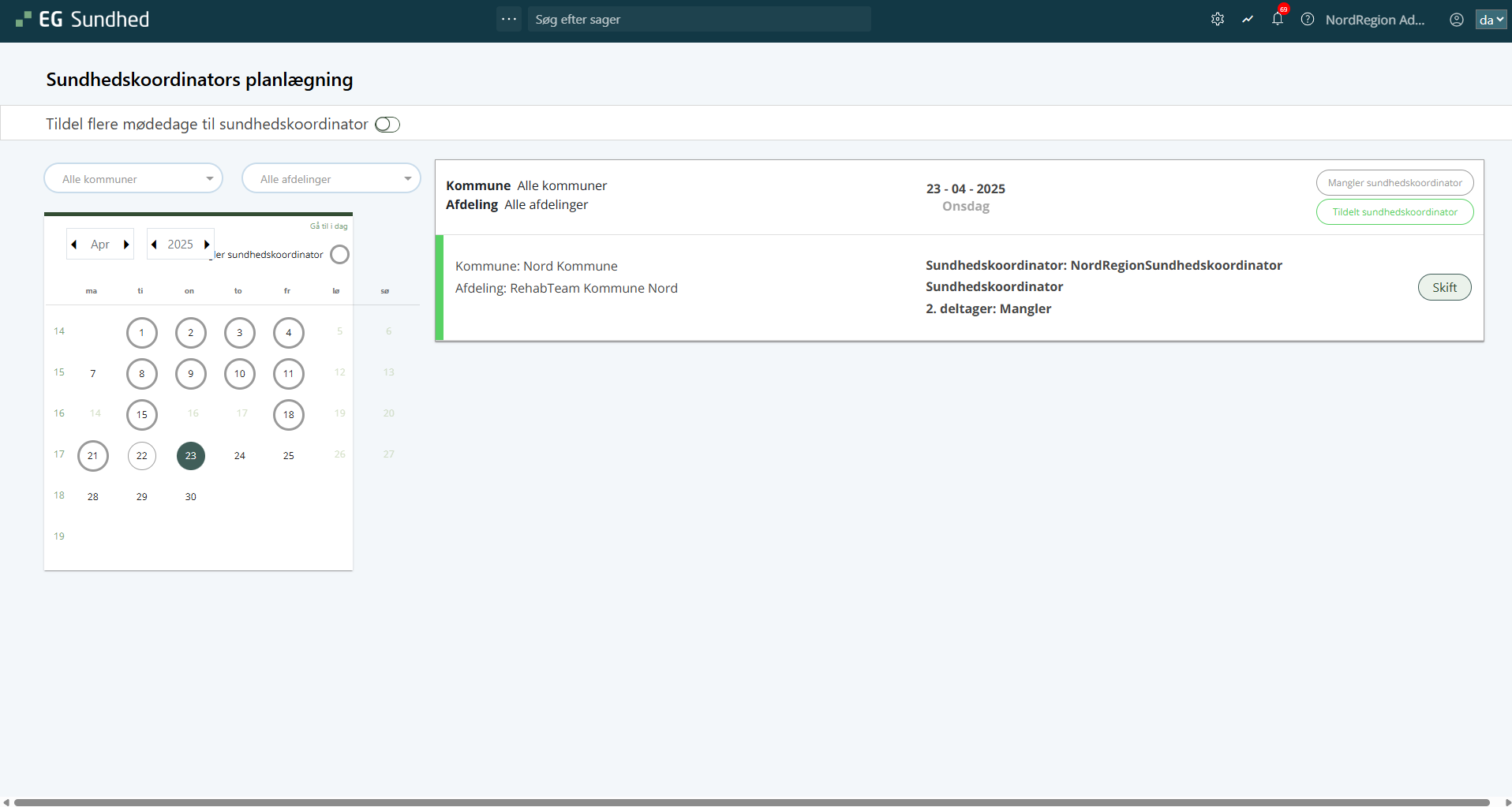Open the three-dots menu beside search

(509, 19)
